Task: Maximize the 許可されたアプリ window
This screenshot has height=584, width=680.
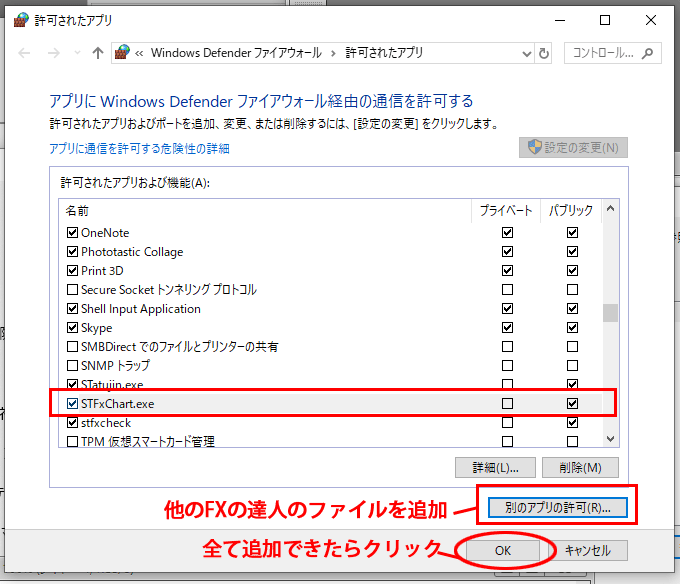Action: 605,20
